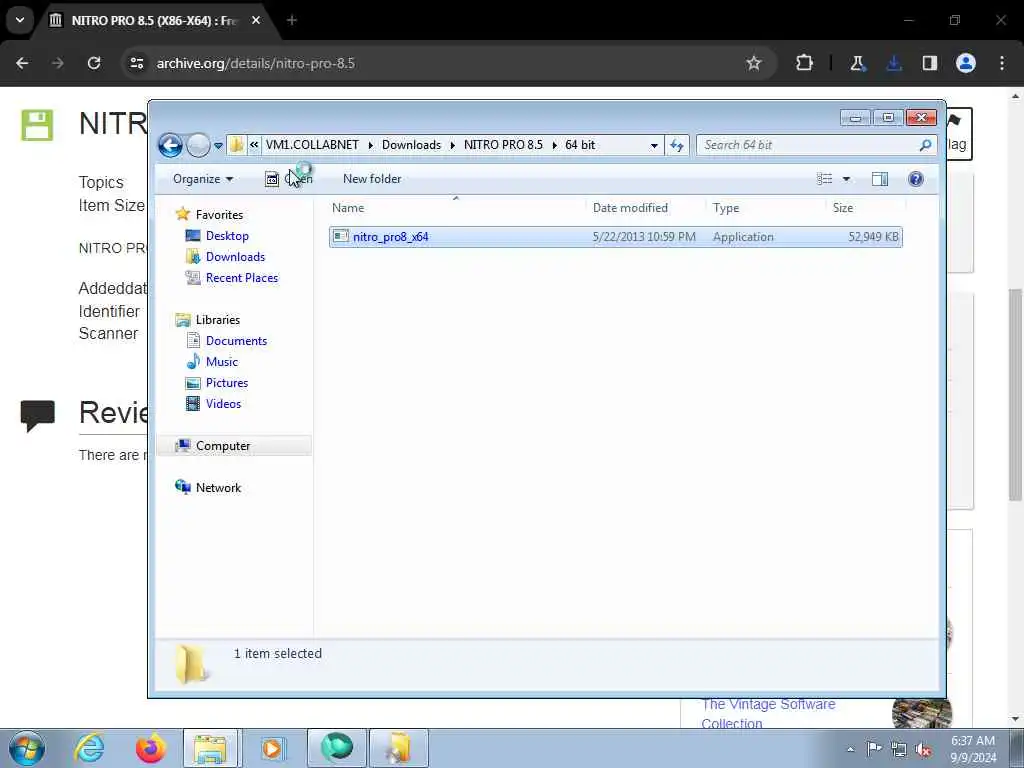Image resolution: width=1024 pixels, height=768 pixels.
Task: Sort by Name column header
Action: coord(348,208)
